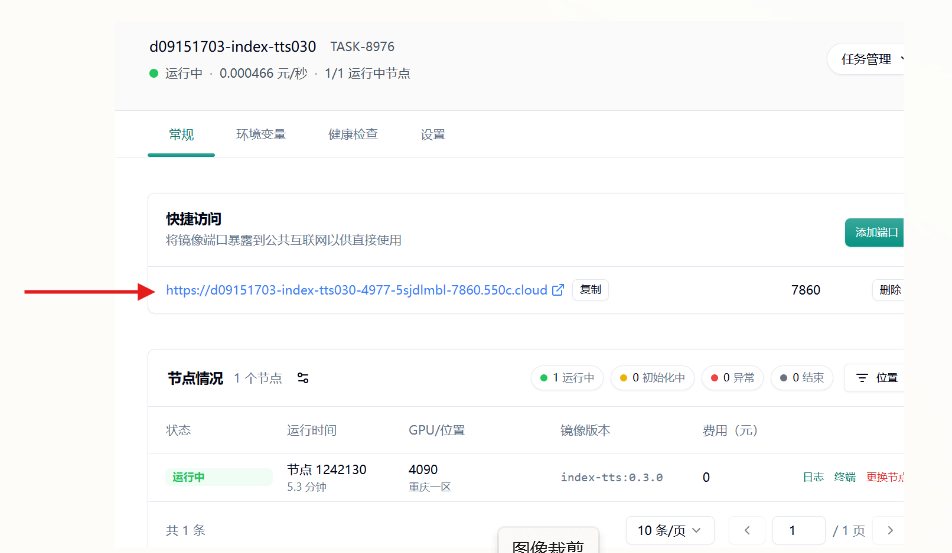The width and height of the screenshot is (952, 553).
Task: Click external link icon beside the URL
Action: [x=558, y=290]
